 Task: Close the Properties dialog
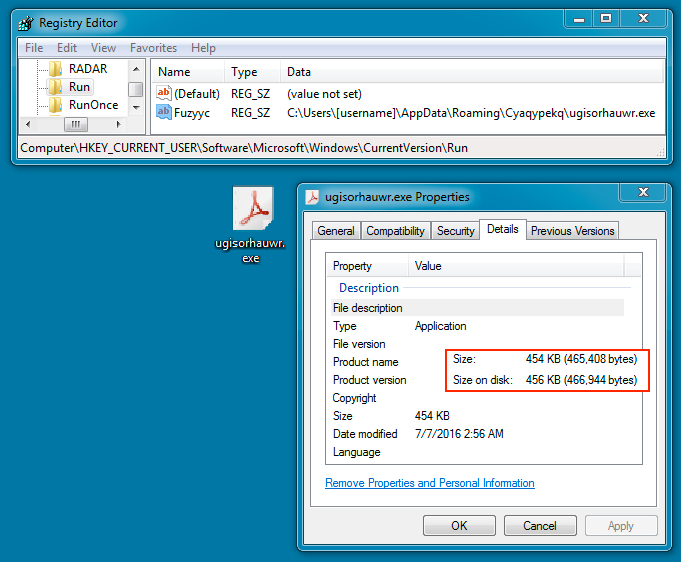tap(643, 192)
